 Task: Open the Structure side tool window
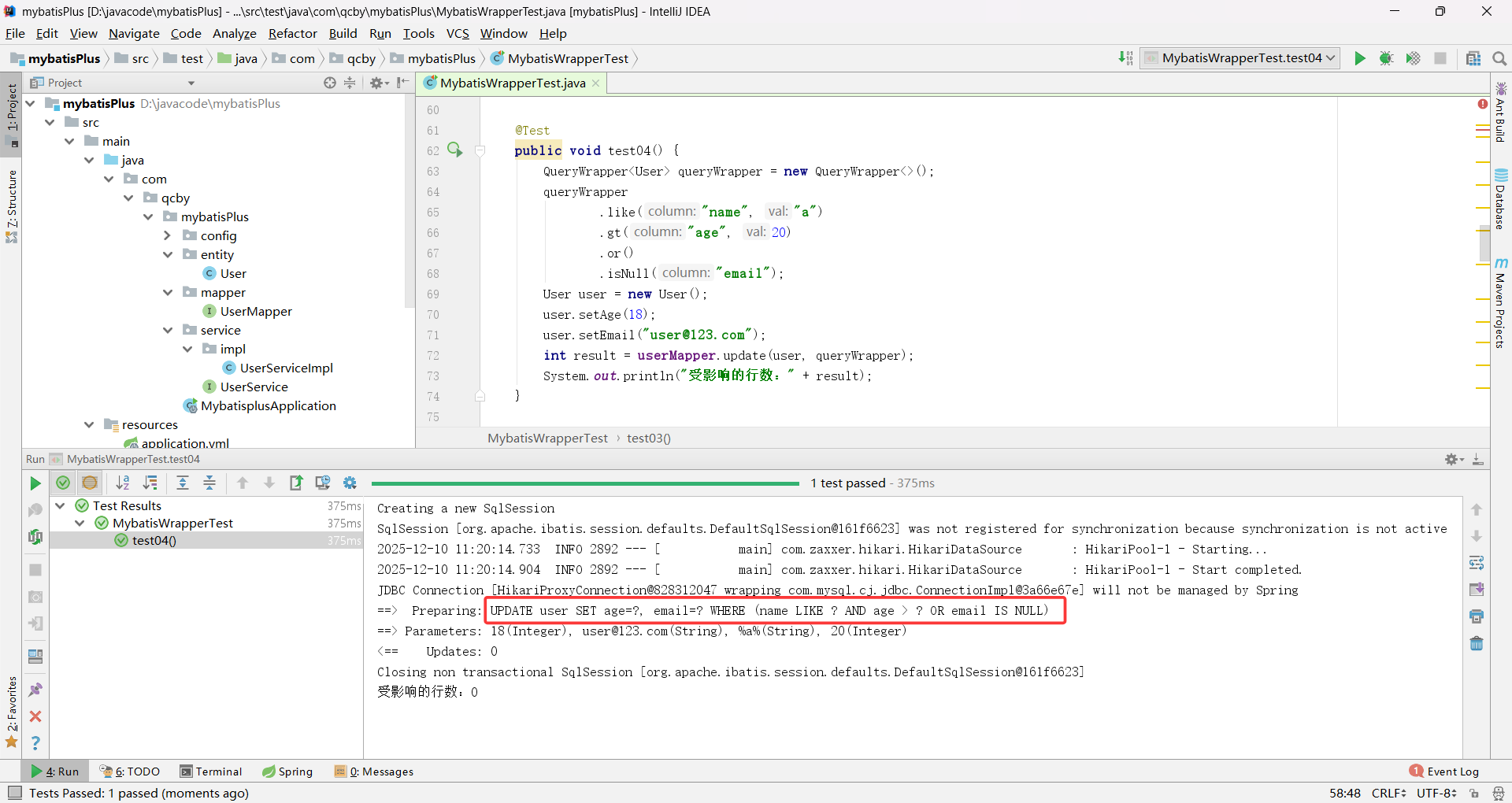pyautogui.click(x=11, y=206)
